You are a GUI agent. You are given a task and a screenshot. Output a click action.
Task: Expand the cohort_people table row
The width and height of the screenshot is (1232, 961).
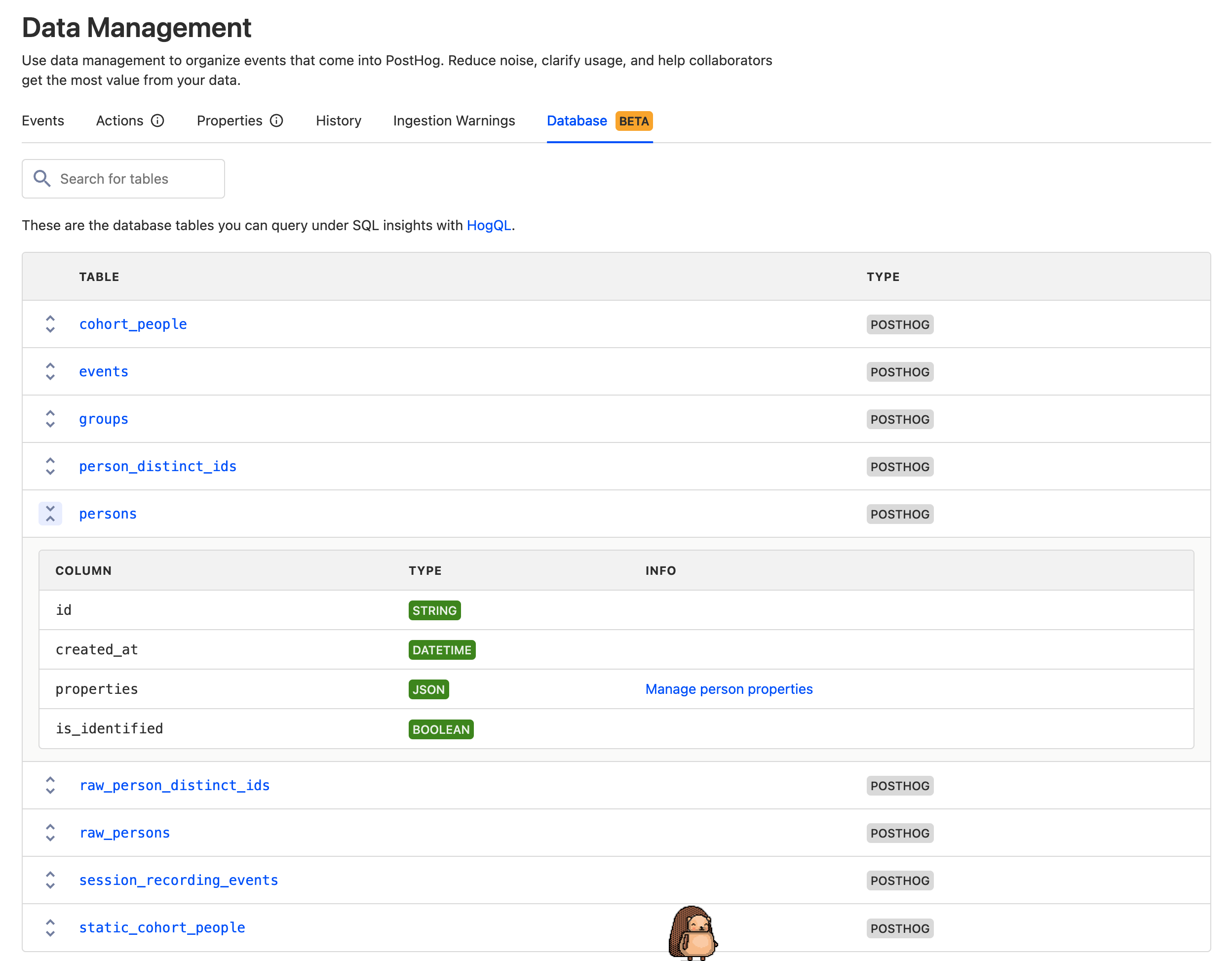pyautogui.click(x=50, y=323)
